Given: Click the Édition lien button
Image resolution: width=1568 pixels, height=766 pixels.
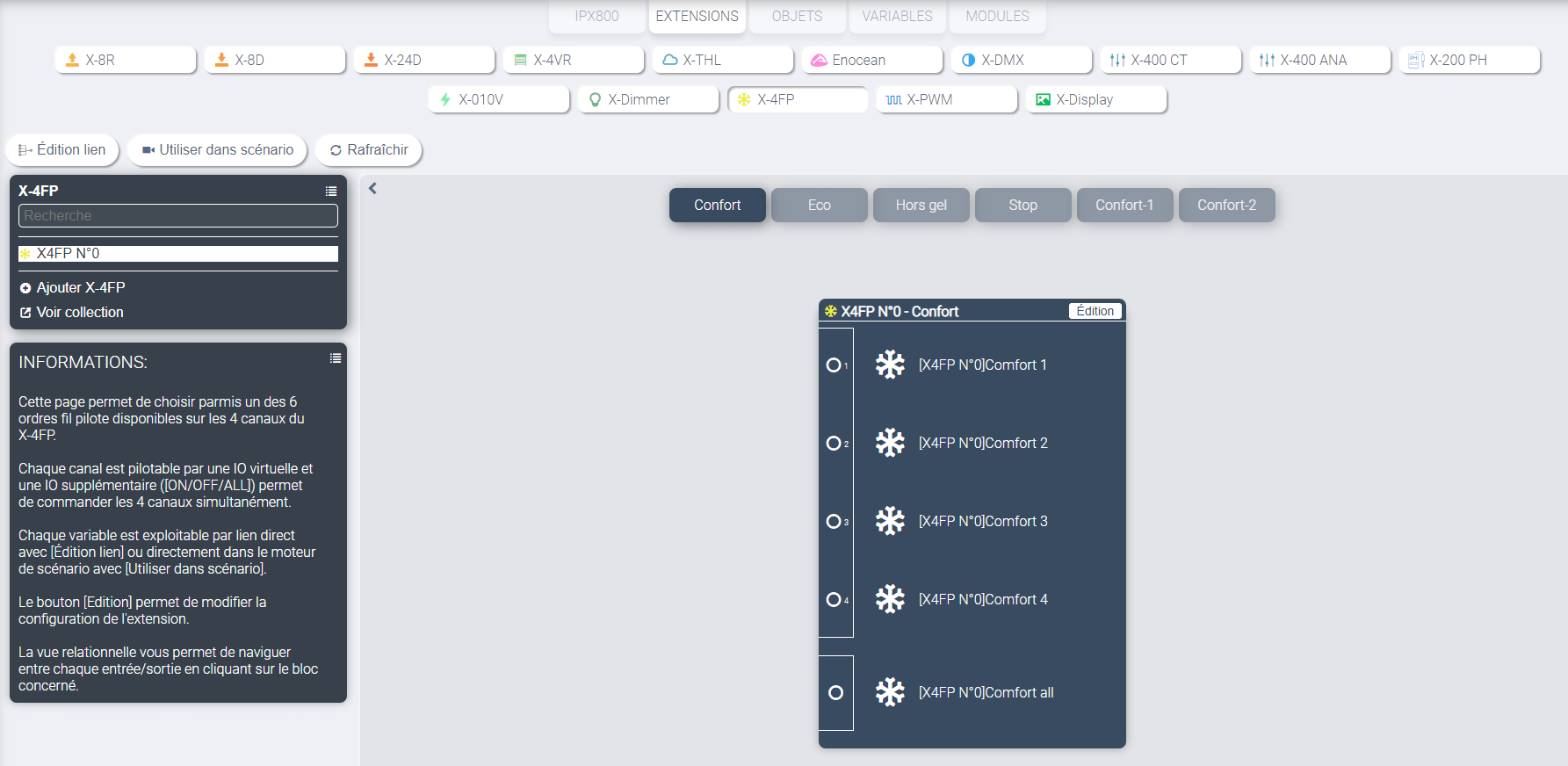Looking at the screenshot, I should point(62,149).
